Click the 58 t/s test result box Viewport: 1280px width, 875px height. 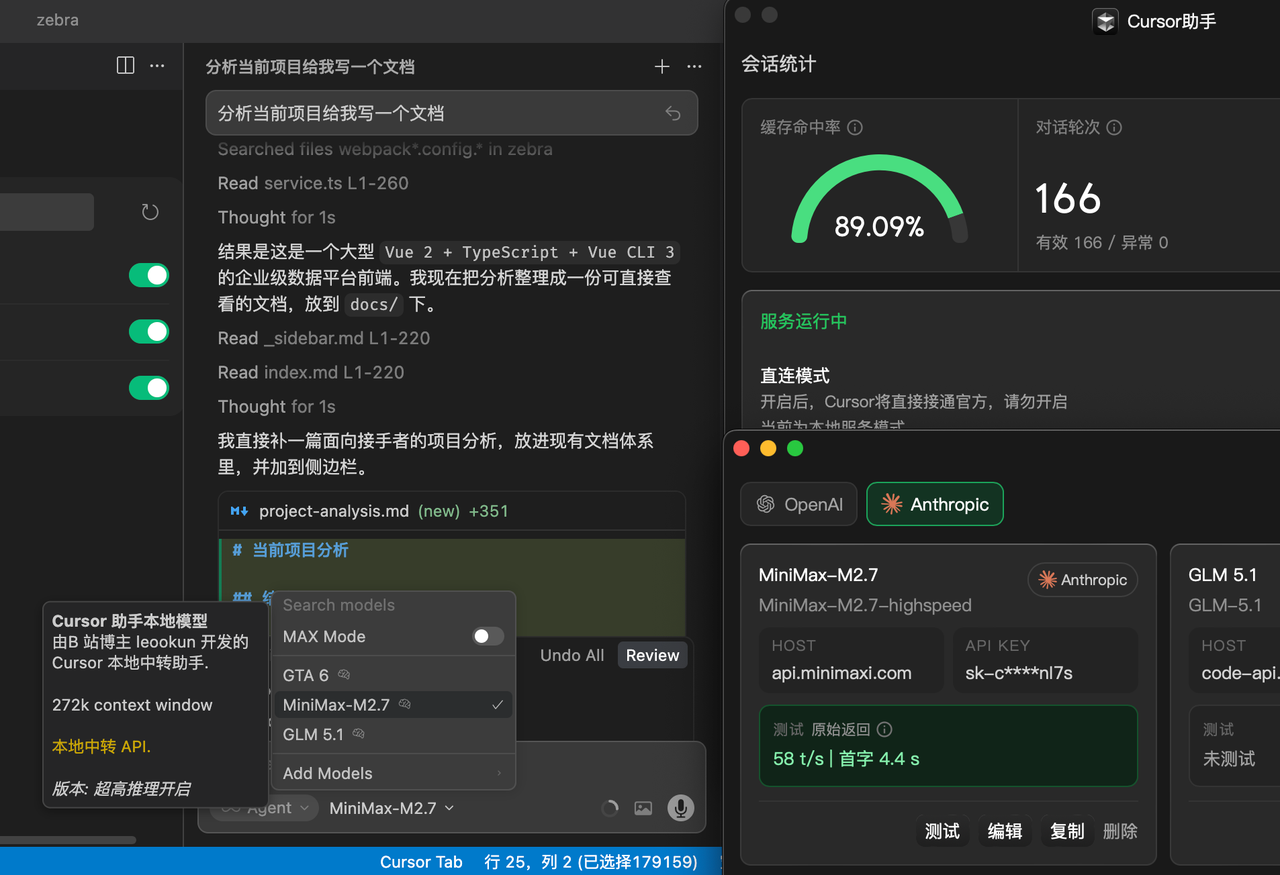pyautogui.click(x=948, y=746)
